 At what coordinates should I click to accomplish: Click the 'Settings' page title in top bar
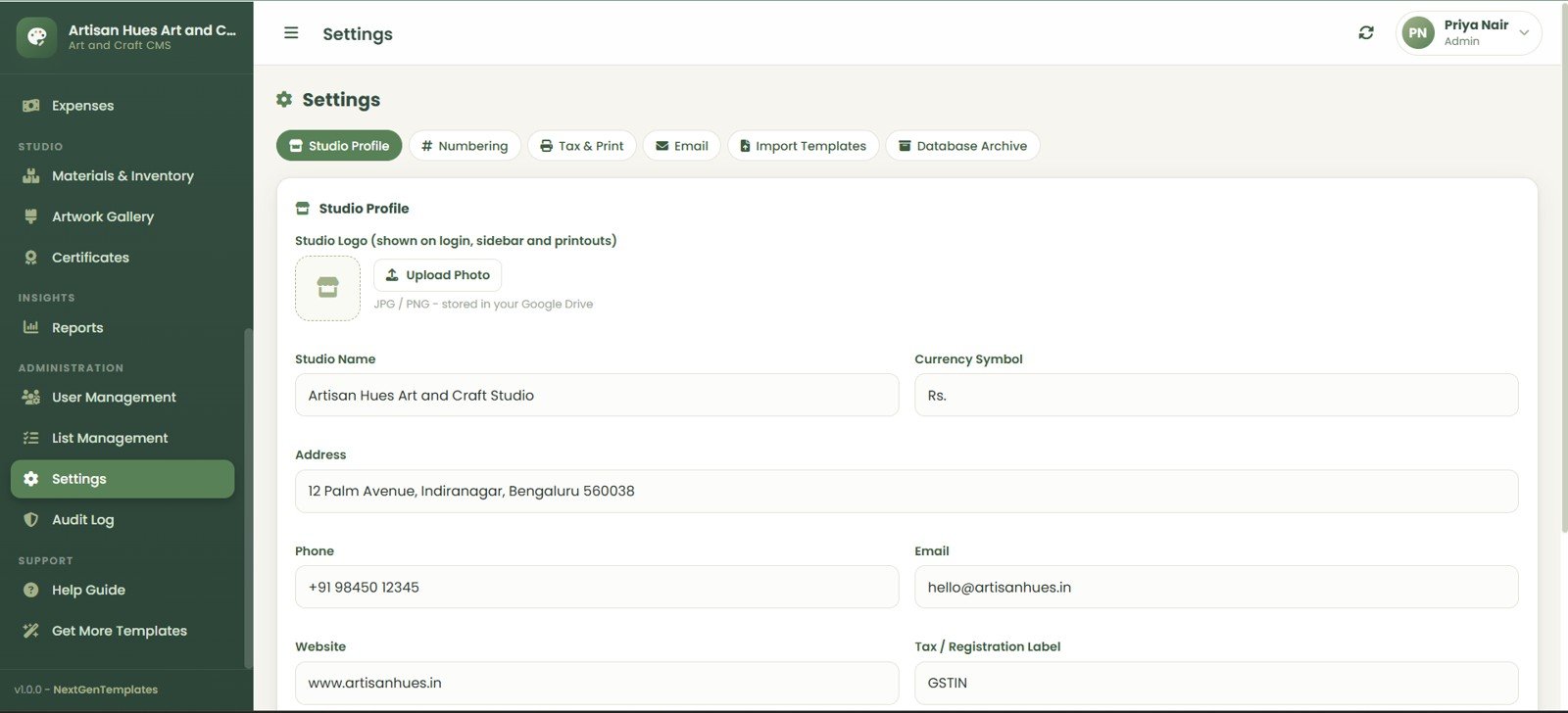pyautogui.click(x=358, y=34)
